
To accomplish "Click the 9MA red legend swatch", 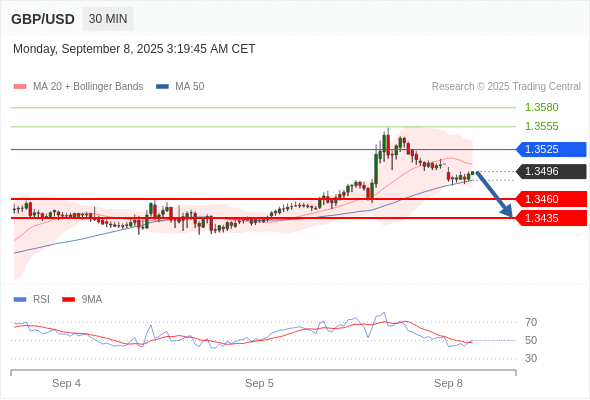I will pyautogui.click(x=68, y=300).
